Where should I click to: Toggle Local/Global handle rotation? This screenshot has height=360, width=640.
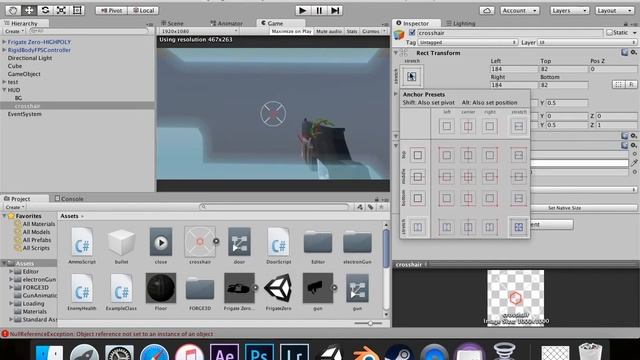144,11
